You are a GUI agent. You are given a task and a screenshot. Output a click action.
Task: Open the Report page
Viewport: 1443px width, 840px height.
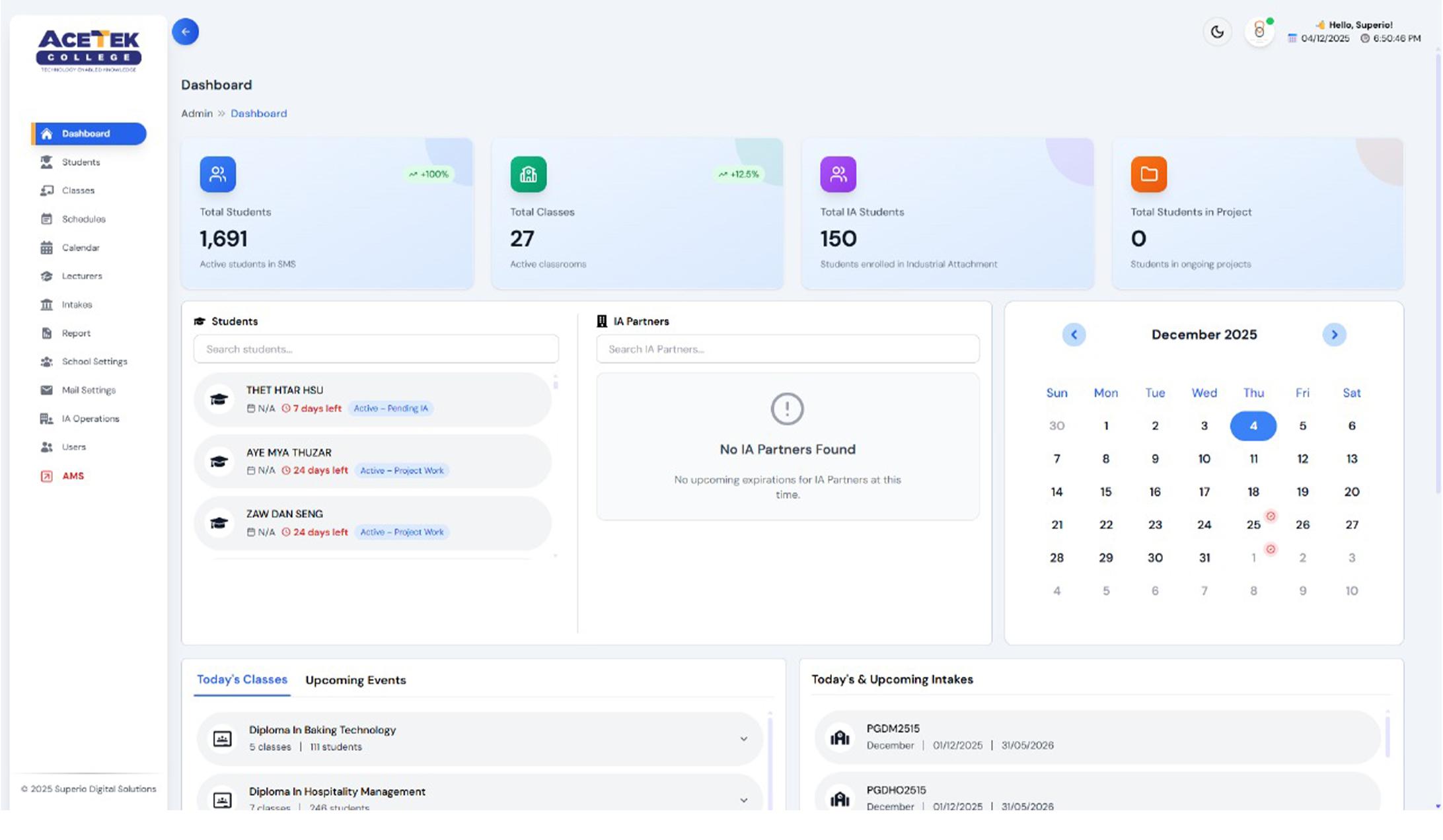[x=76, y=333]
